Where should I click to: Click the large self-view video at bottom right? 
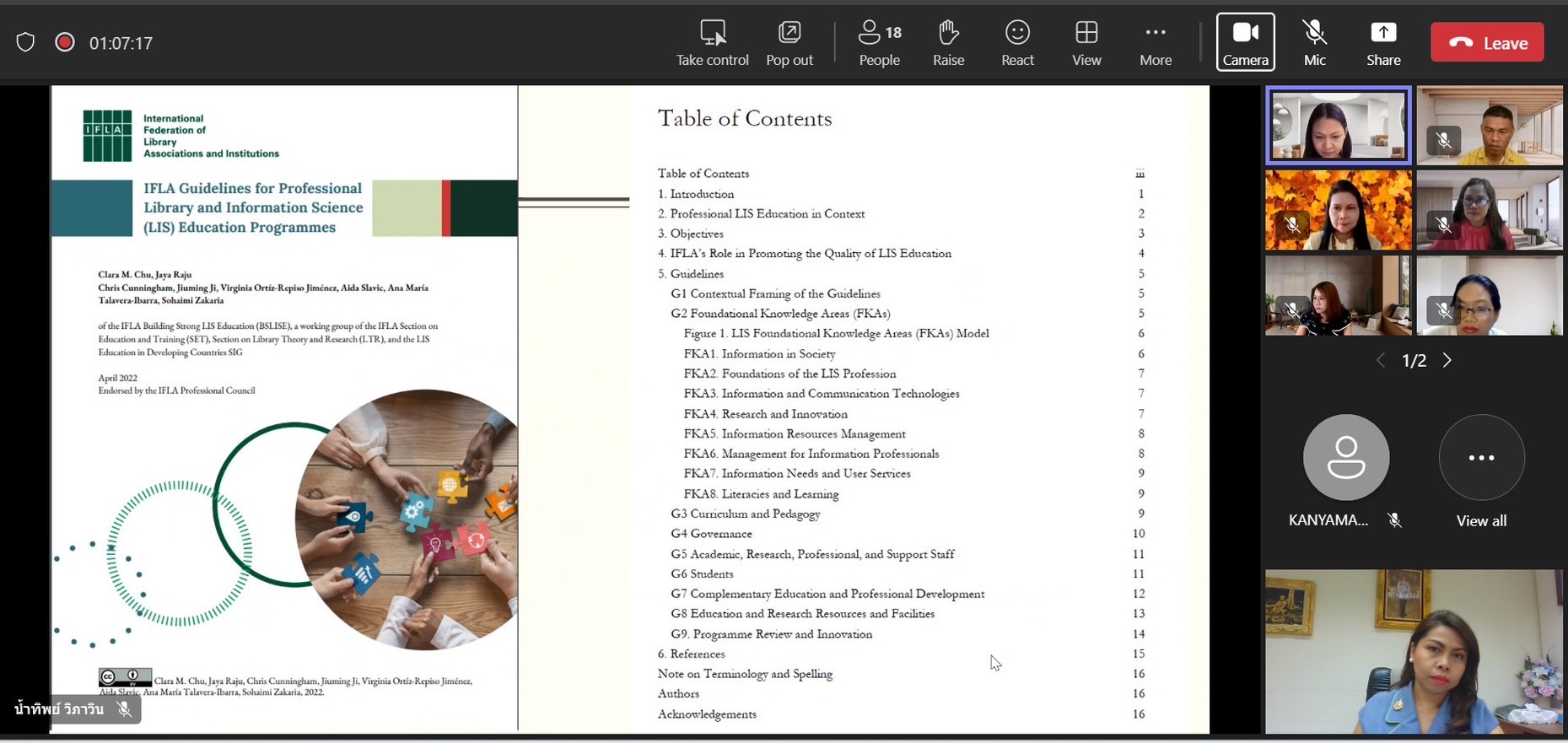pos(1414,651)
